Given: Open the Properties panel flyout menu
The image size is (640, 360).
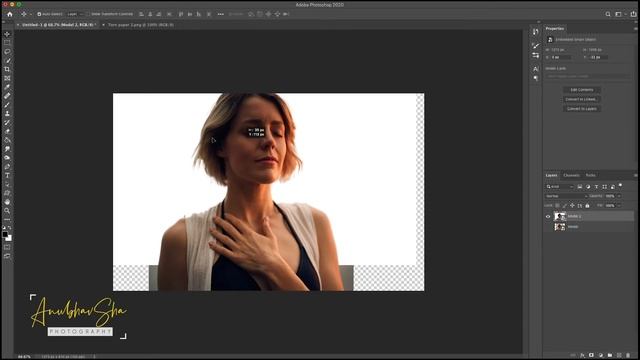Looking at the screenshot, I should tap(635, 29).
